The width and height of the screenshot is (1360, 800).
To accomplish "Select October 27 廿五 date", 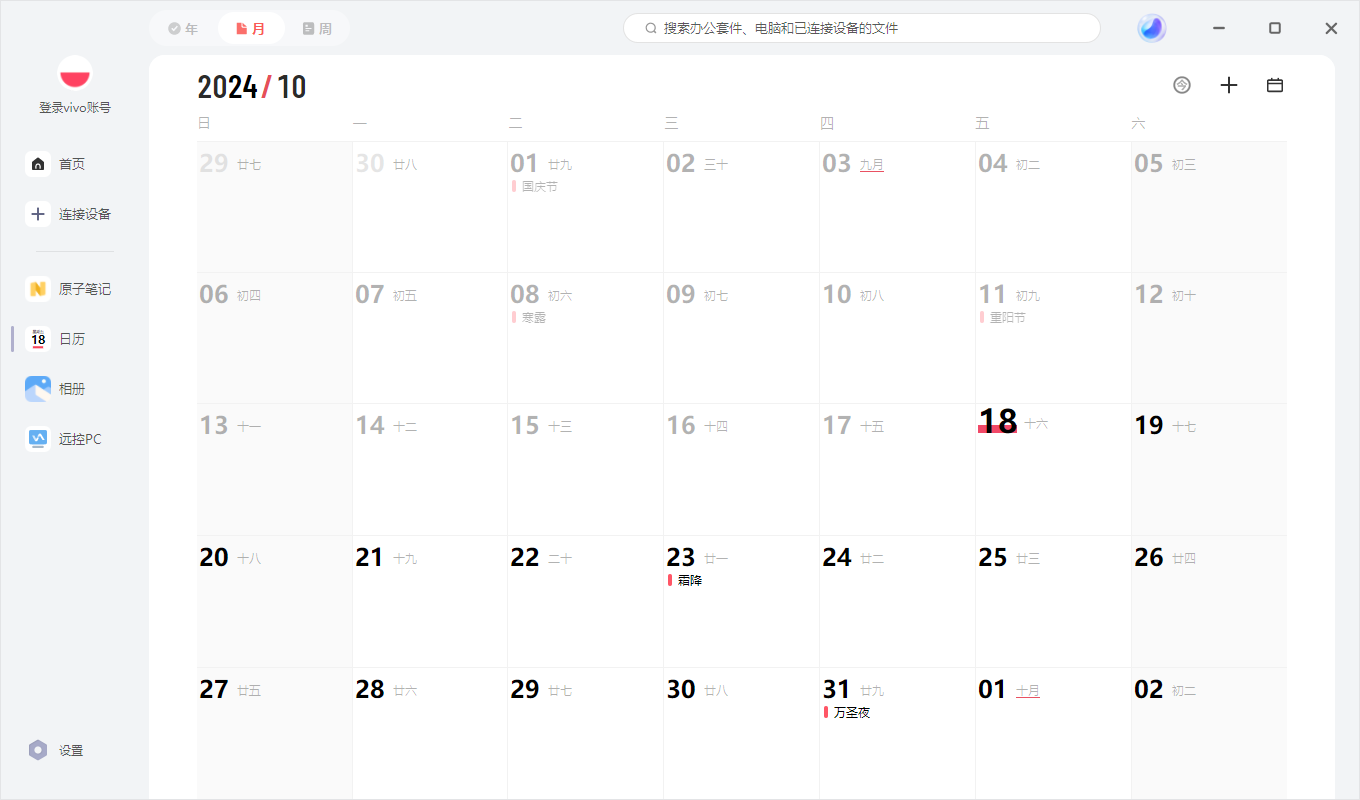I will click(274, 733).
